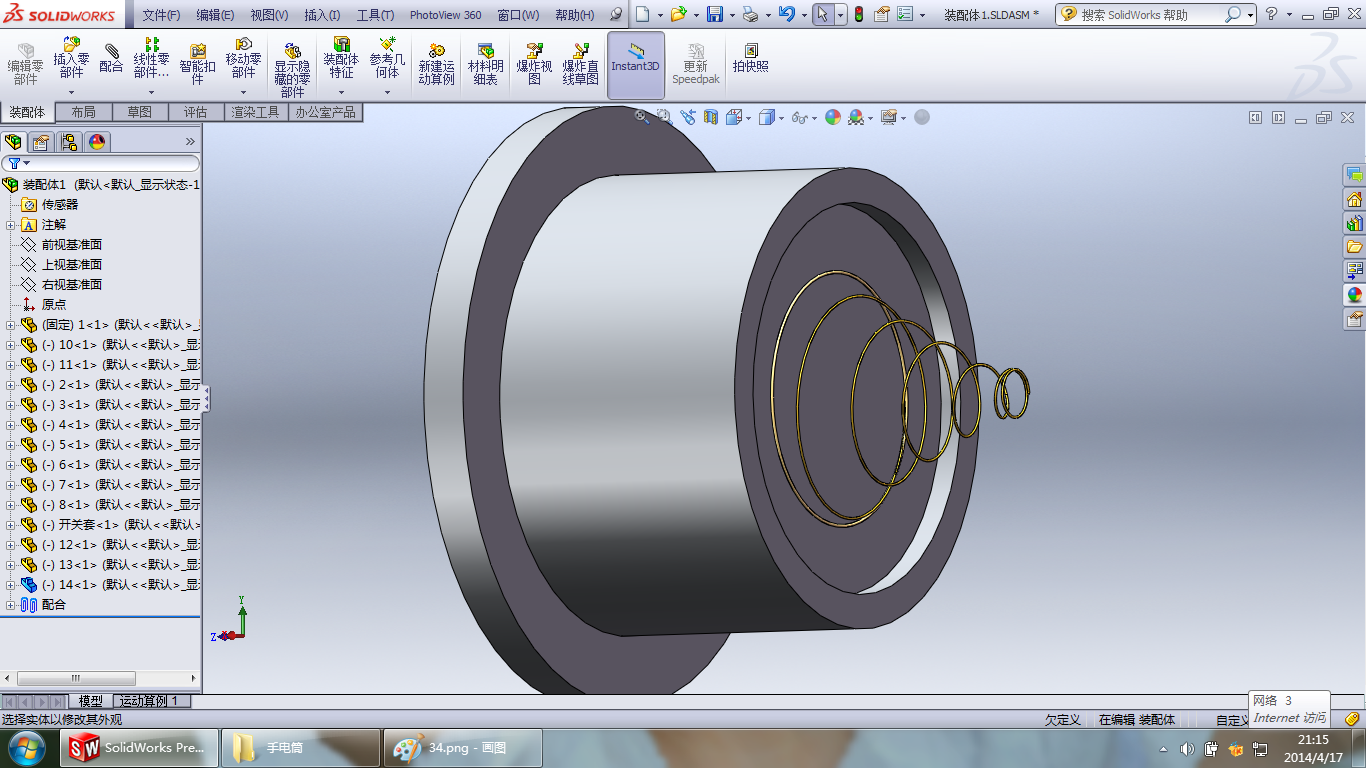The image size is (1366, 768).
Task: Select 传感器 (Sensors) folder
Action: coord(59,205)
